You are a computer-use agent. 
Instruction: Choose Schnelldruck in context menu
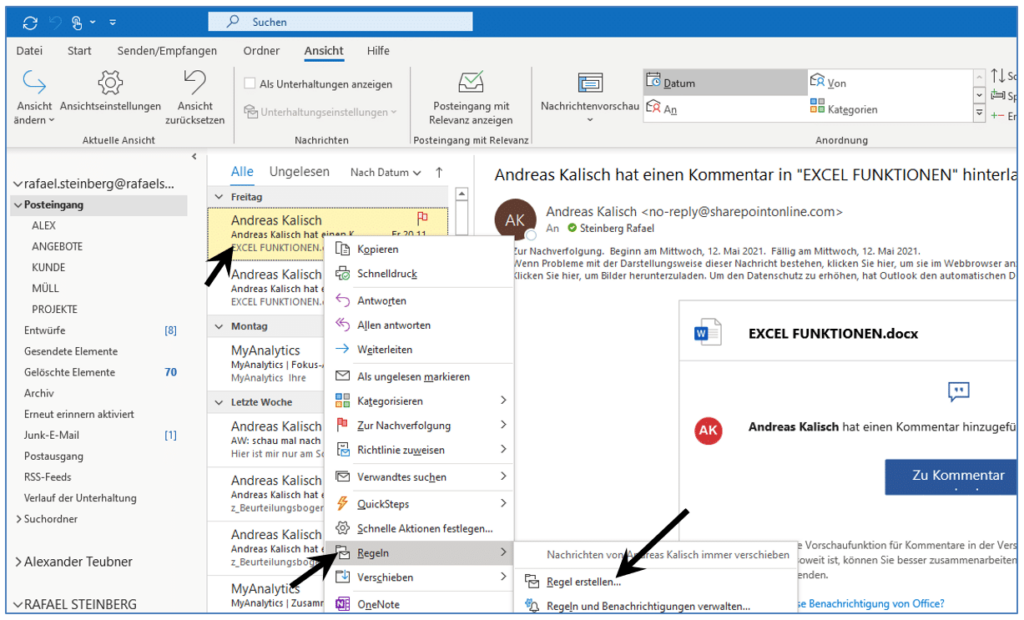419,274
